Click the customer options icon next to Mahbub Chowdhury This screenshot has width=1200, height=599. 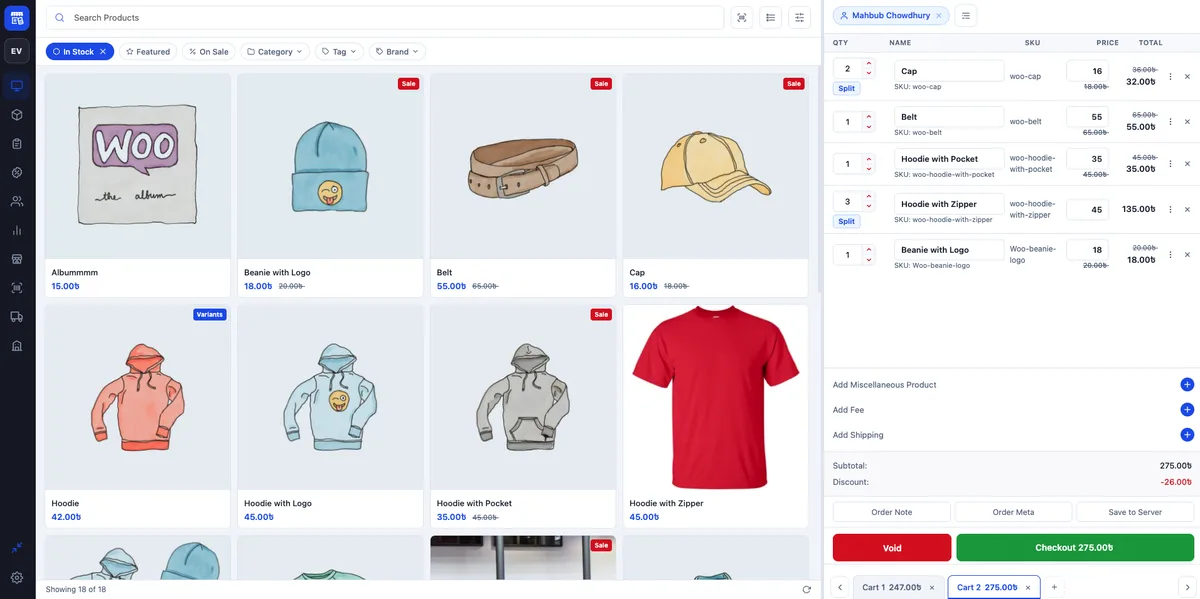click(x=965, y=16)
